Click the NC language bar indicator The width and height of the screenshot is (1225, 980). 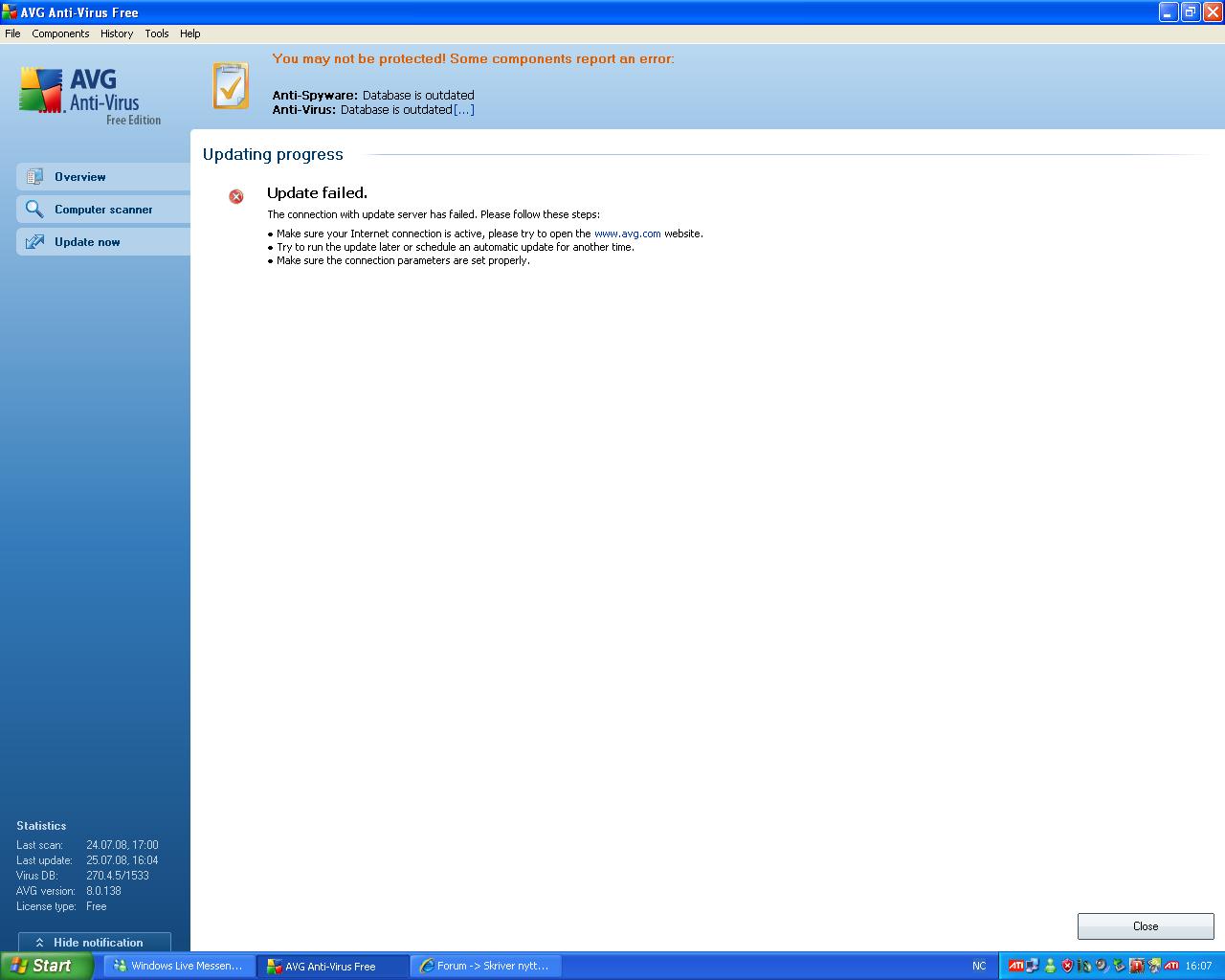point(979,966)
